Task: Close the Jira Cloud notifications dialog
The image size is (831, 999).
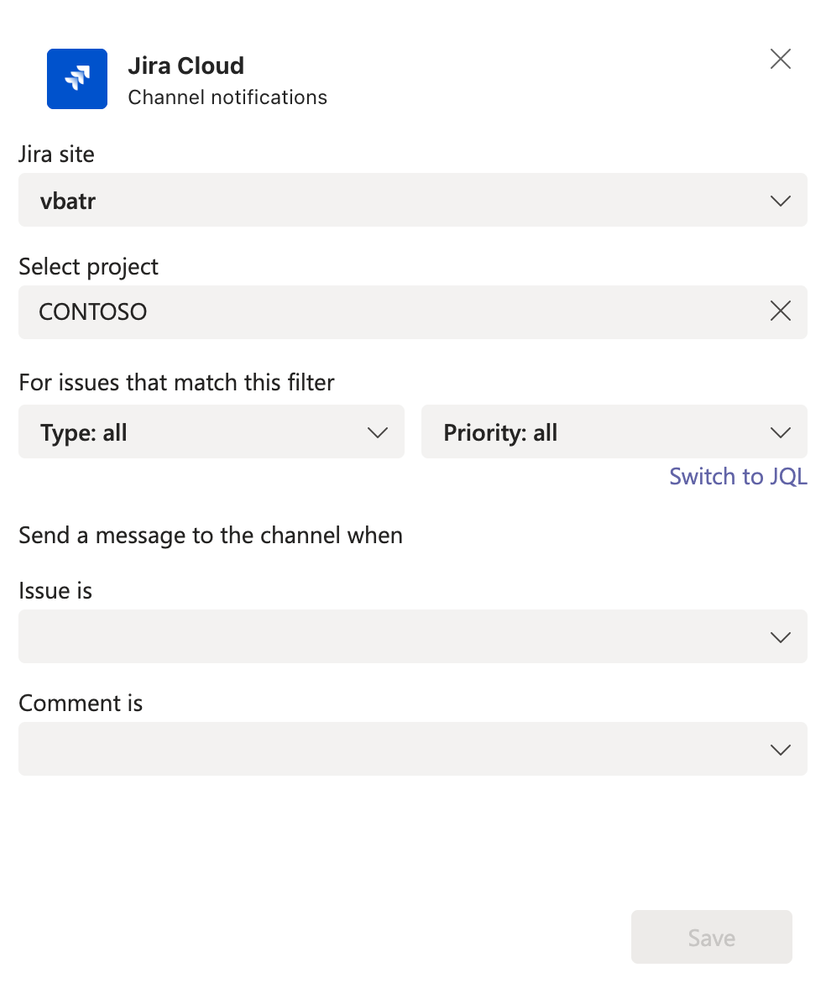Action: (780, 59)
